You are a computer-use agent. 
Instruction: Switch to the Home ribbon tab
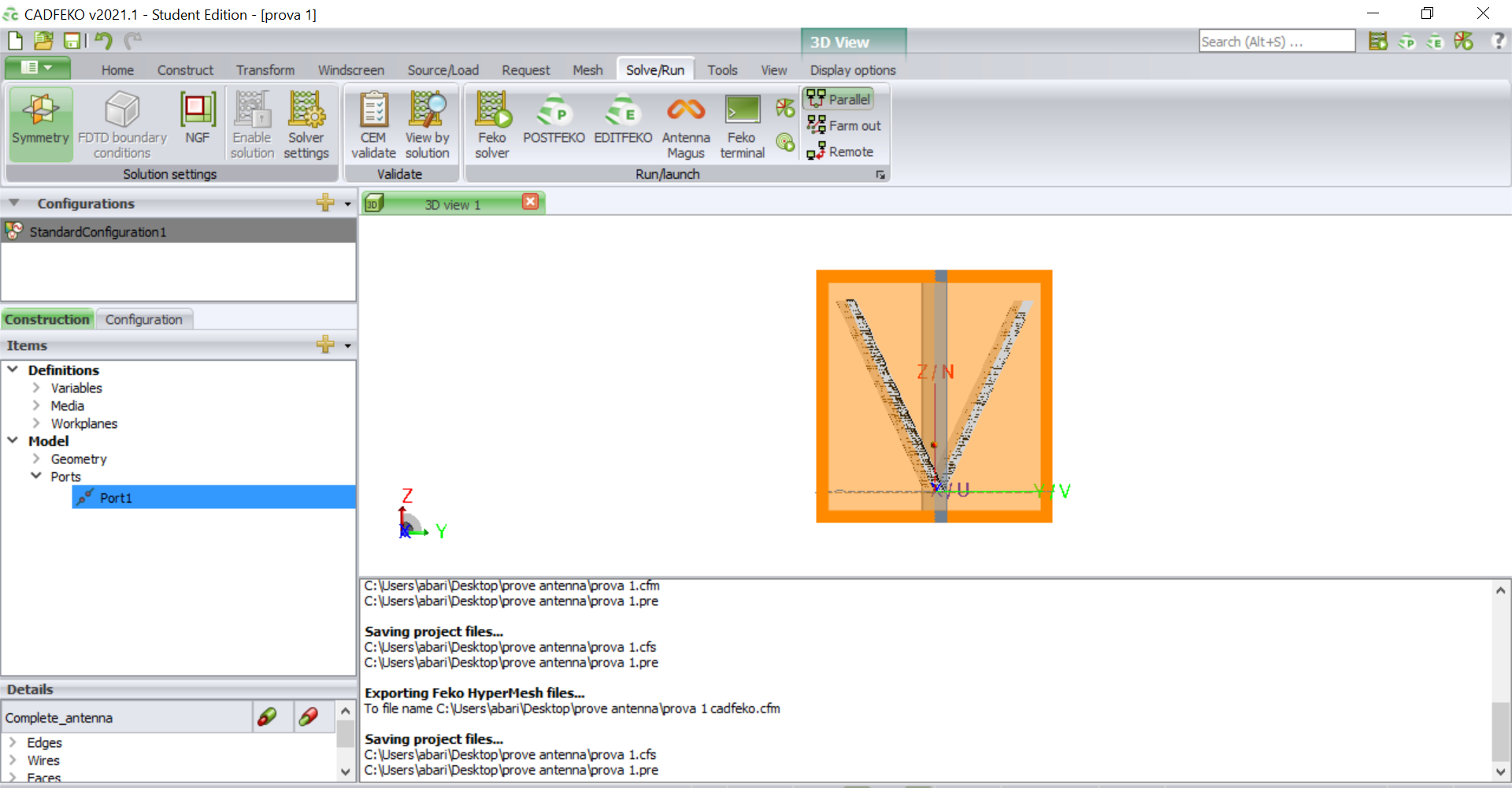[117, 70]
